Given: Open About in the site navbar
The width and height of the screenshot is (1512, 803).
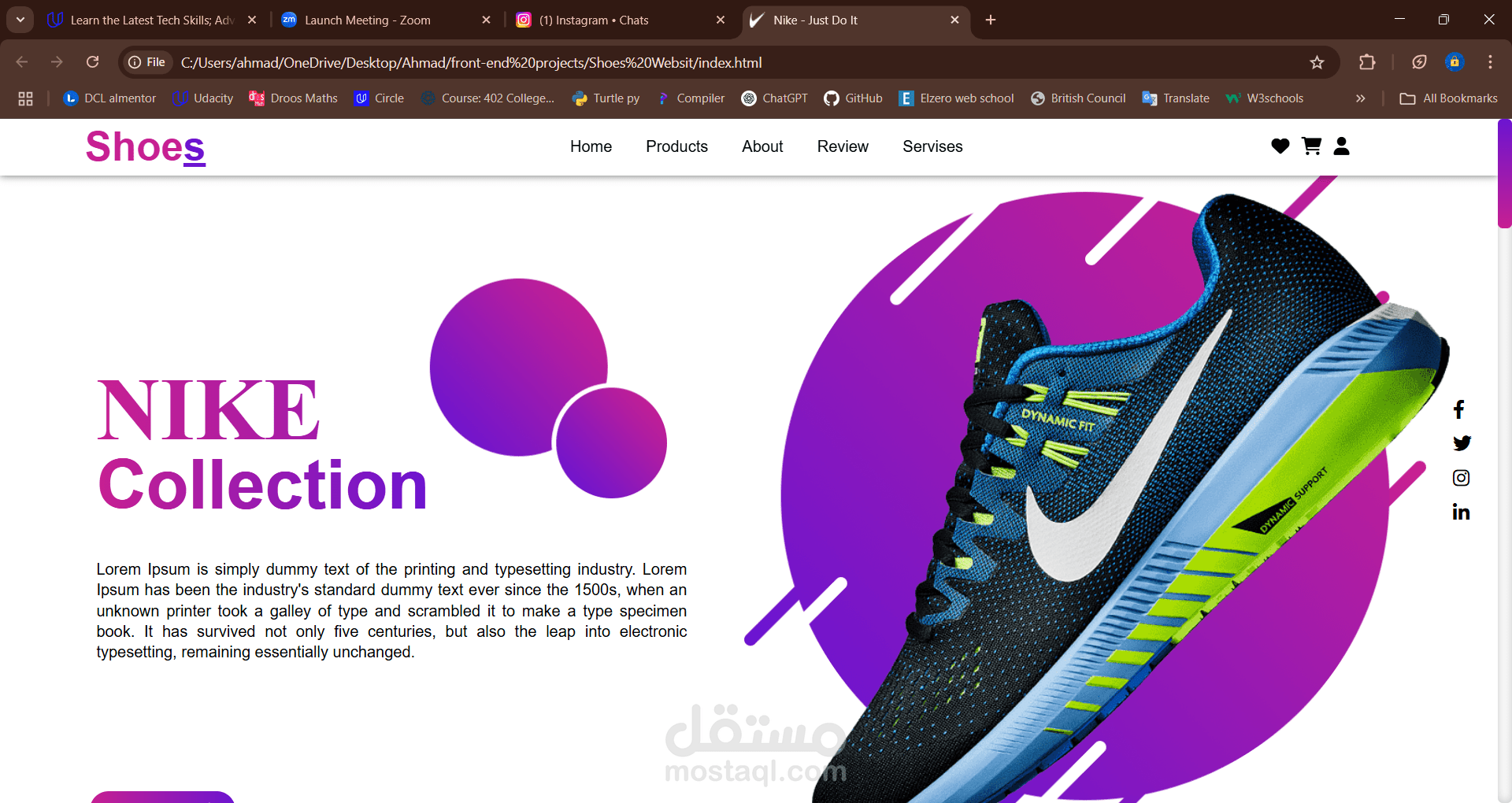Looking at the screenshot, I should 762,146.
